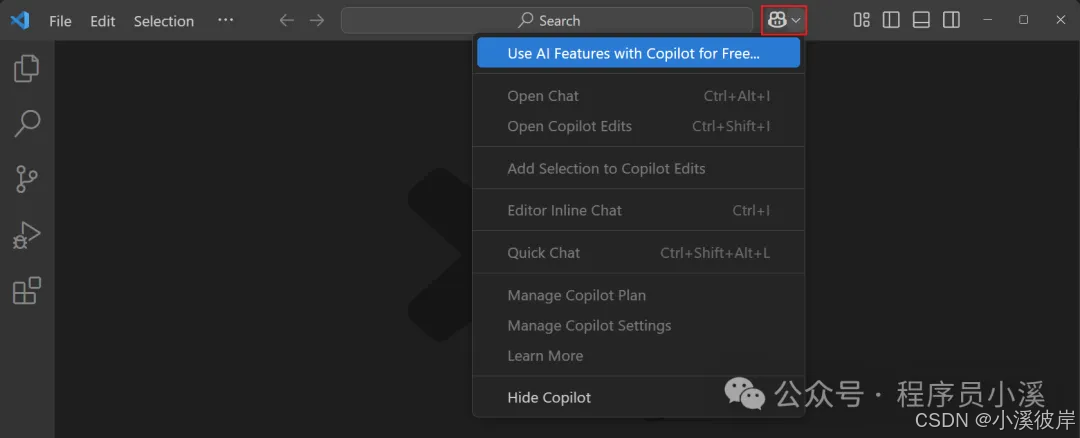
Task: Go forward with the right arrow
Action: (x=317, y=21)
